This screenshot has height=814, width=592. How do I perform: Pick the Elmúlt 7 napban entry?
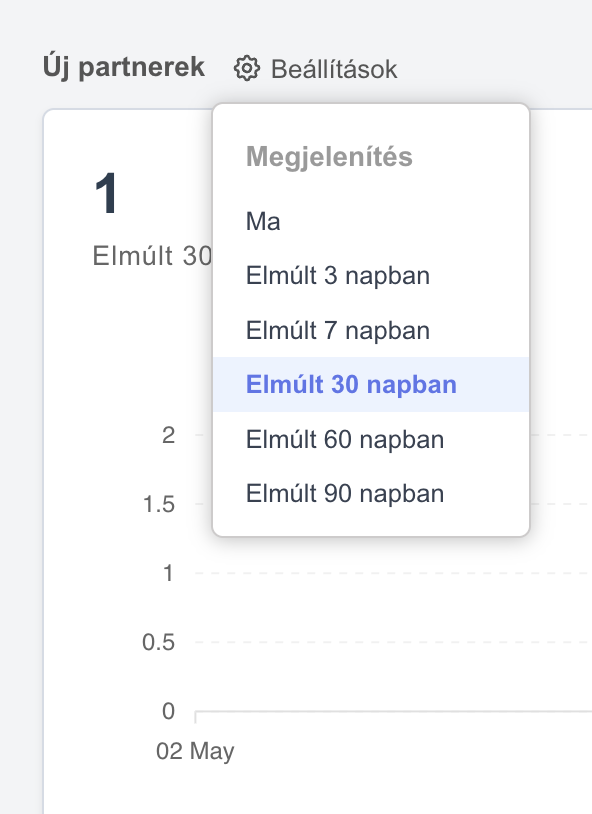[371, 330]
